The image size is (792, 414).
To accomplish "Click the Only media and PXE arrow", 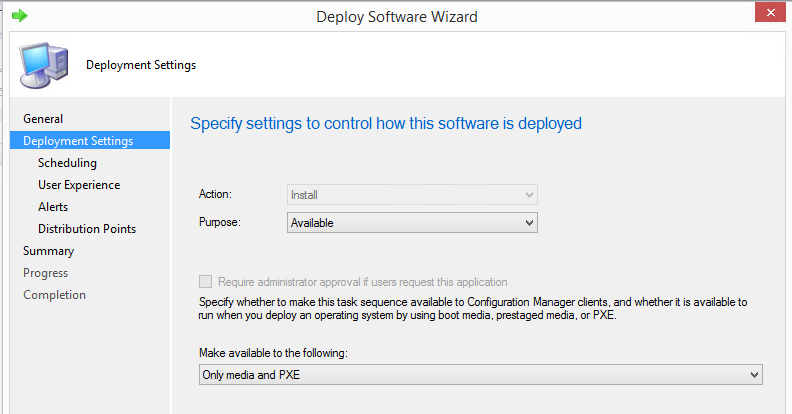I will pos(754,375).
